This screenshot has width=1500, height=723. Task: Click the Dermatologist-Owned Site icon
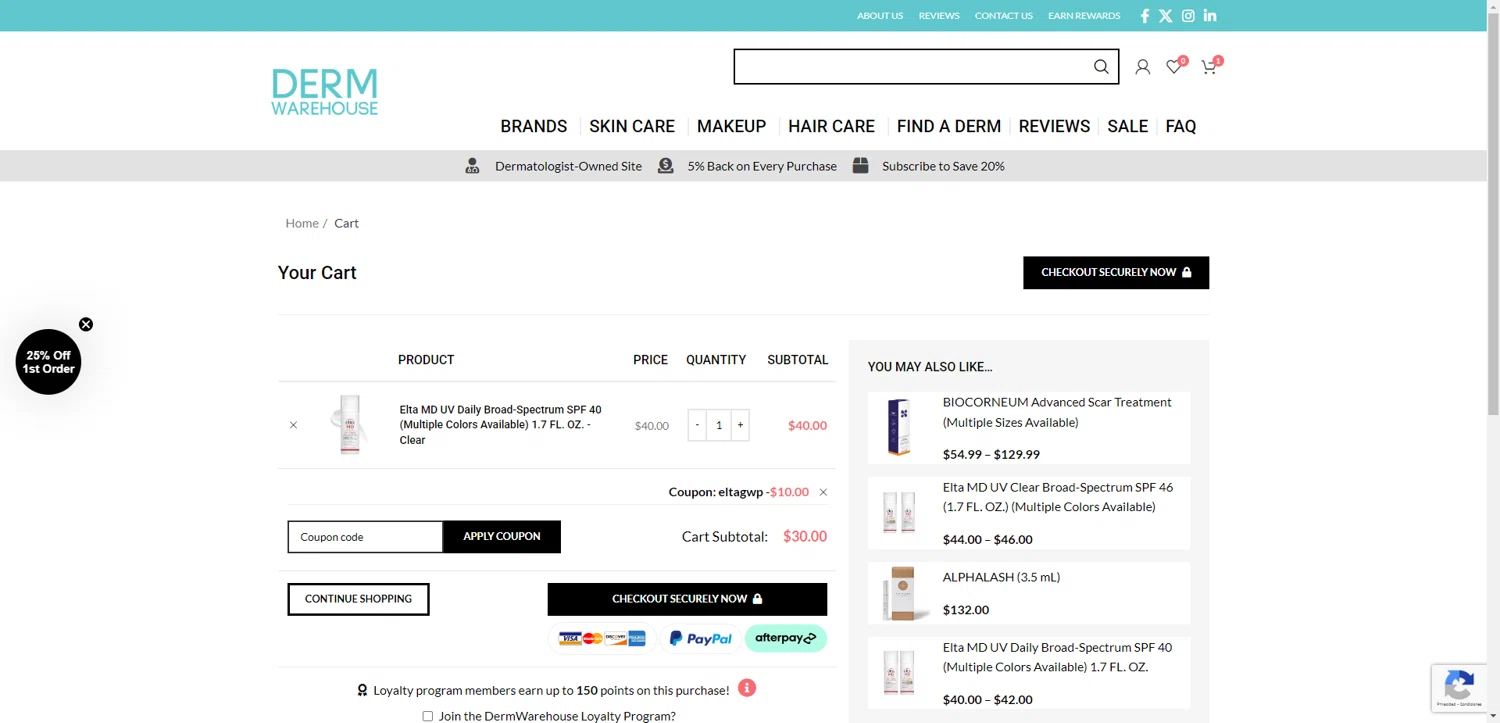(x=472, y=166)
